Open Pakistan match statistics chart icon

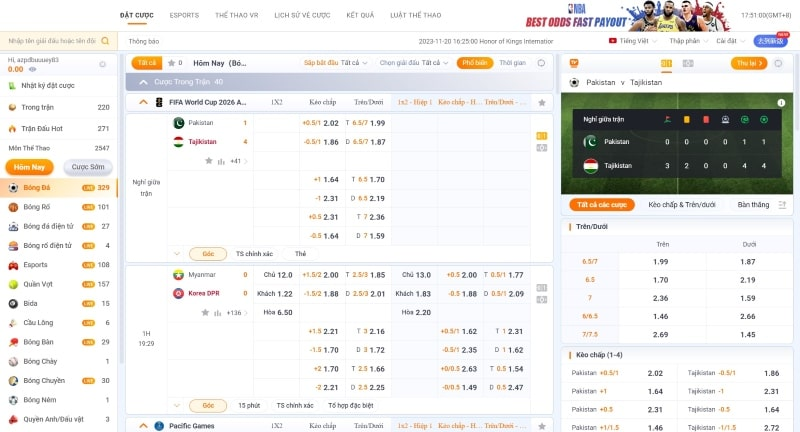(221, 161)
